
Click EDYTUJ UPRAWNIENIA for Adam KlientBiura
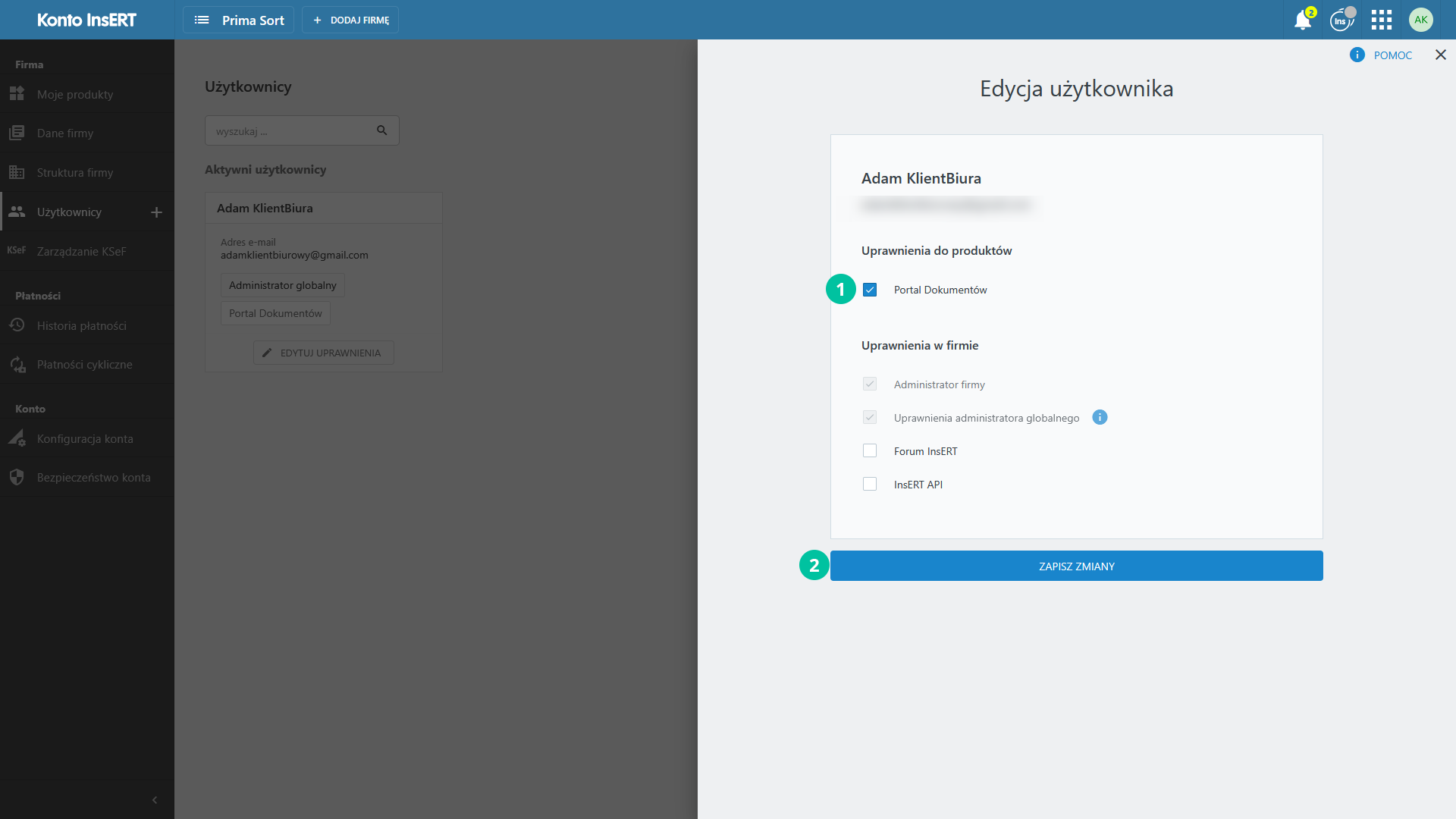pos(323,353)
